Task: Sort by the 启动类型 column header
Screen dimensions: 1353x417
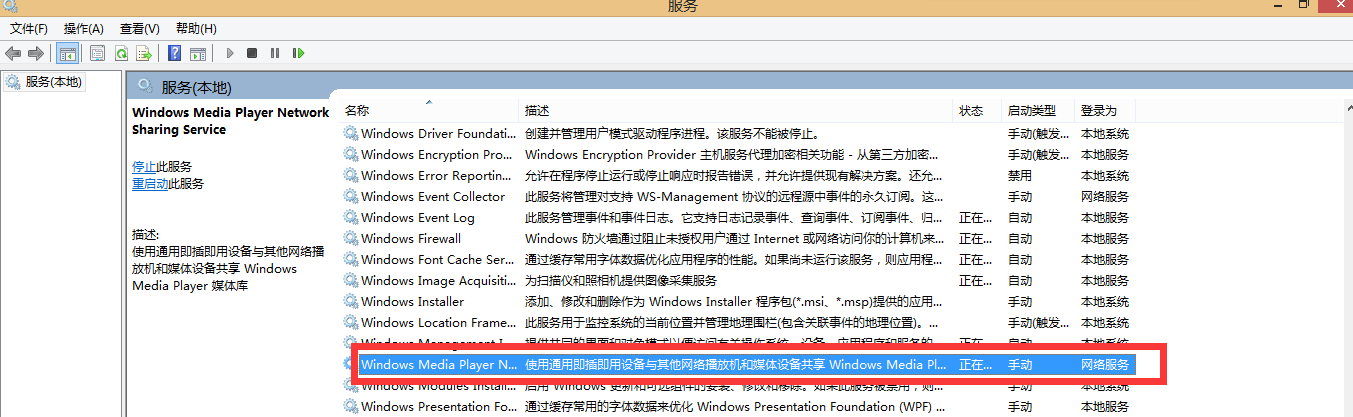Action: pyautogui.click(x=1031, y=110)
